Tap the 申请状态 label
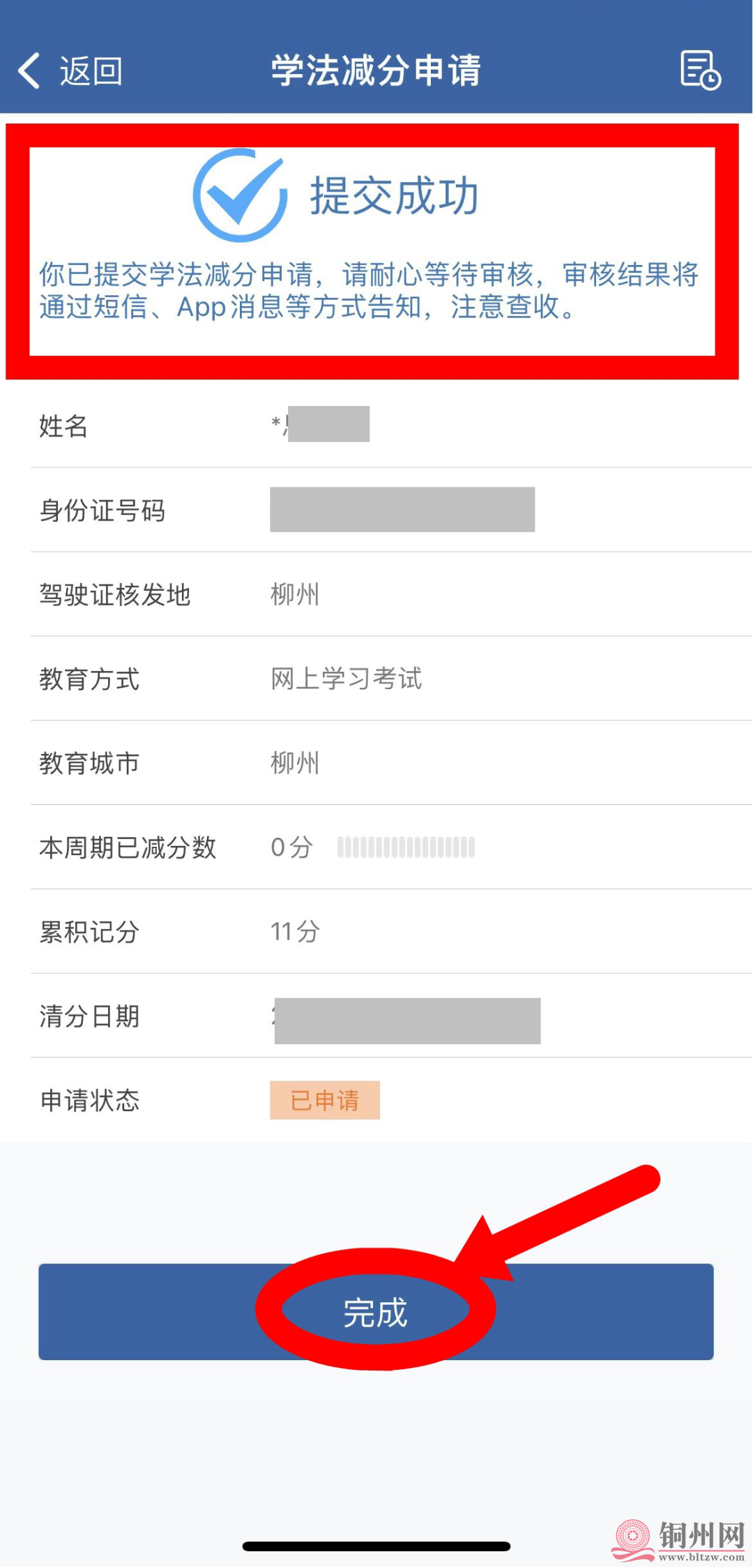Screen dimensions: 753x1568 pyautogui.click(x=90, y=1100)
